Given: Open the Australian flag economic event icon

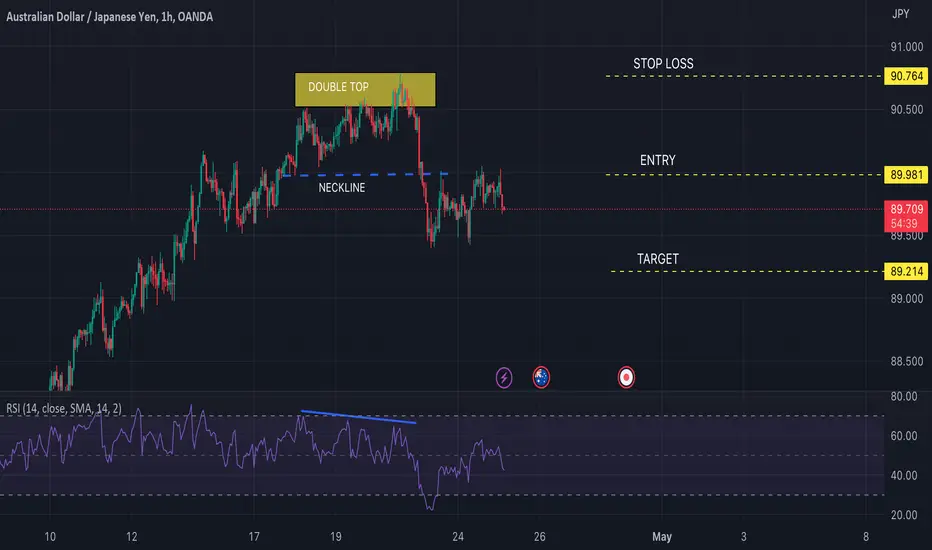Looking at the screenshot, I should coord(541,377).
